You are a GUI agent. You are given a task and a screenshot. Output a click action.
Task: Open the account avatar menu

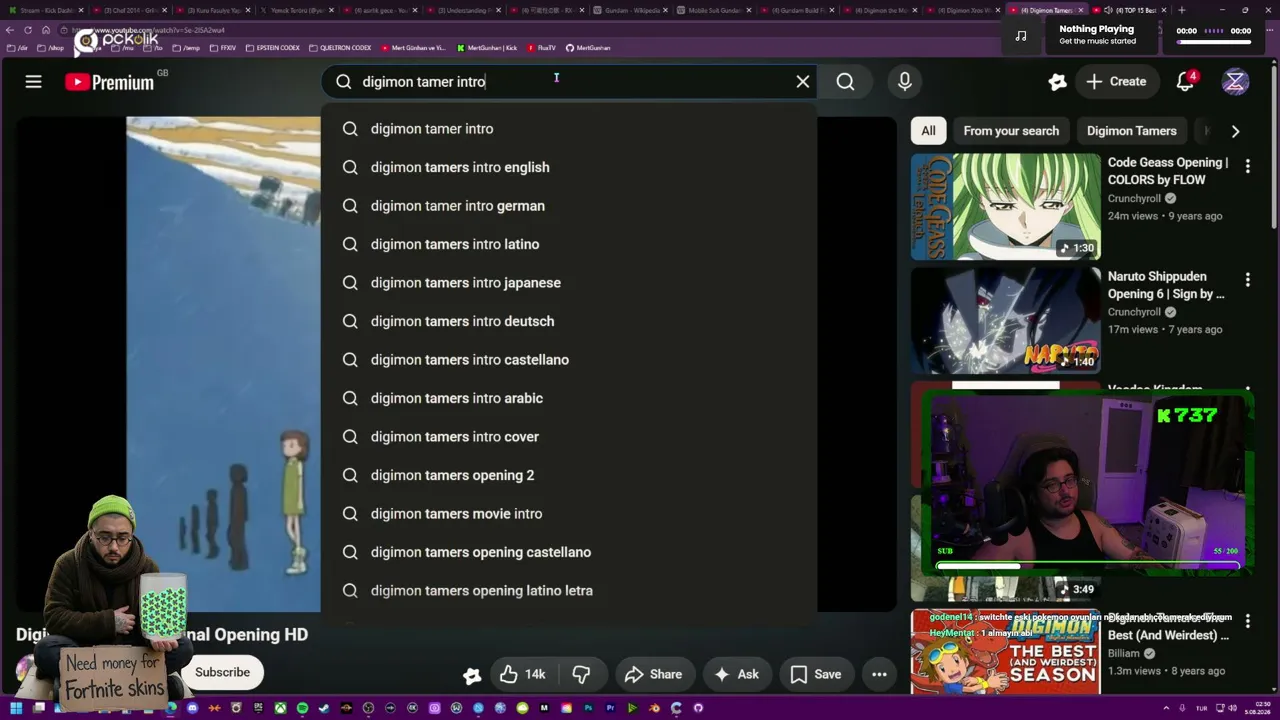coord(1235,82)
